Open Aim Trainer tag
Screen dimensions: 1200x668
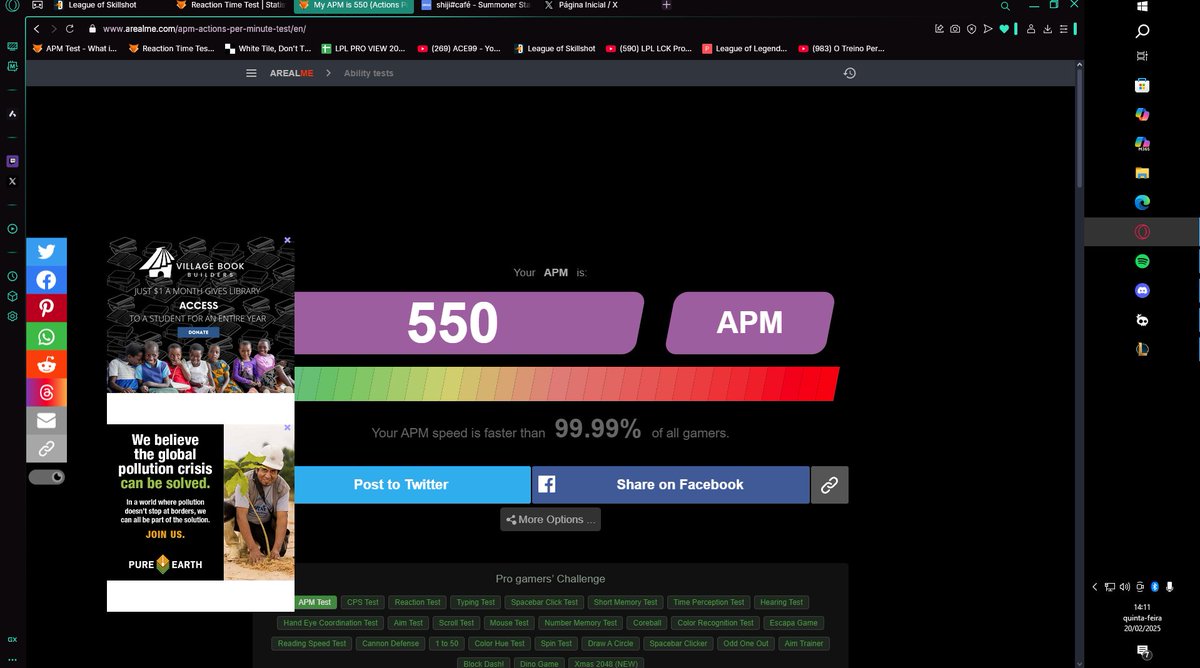(804, 643)
